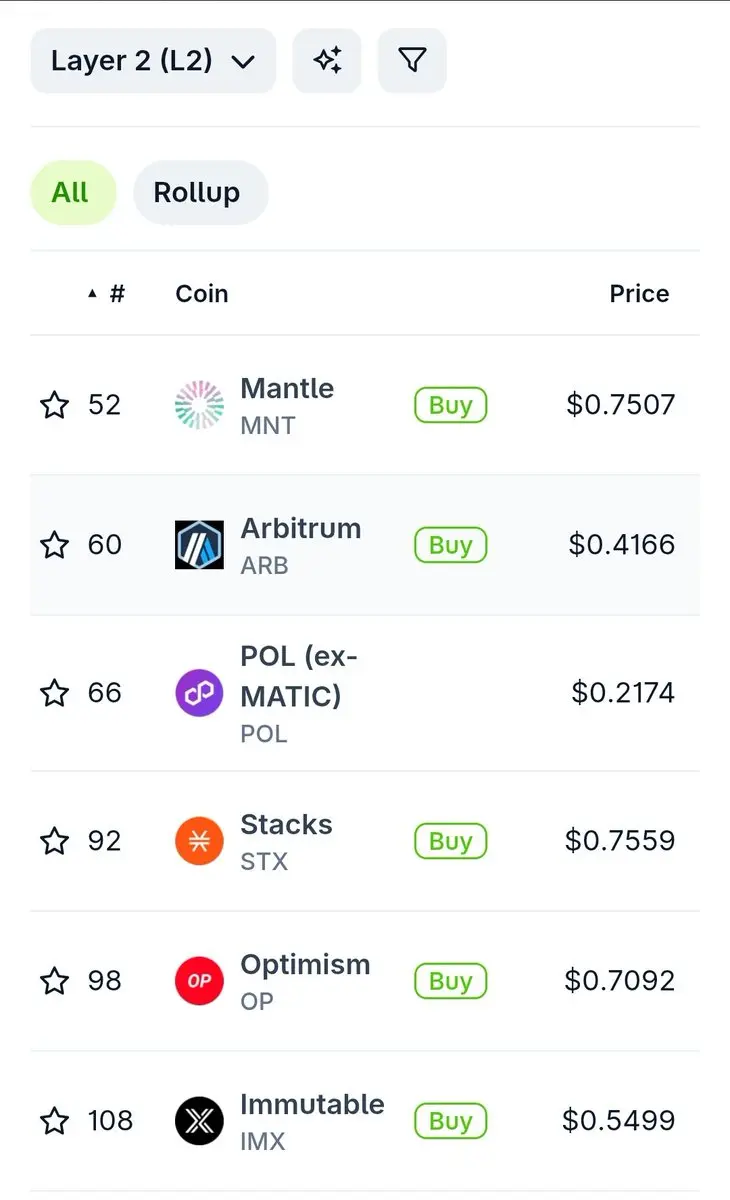The image size is (730, 1200).
Task: Click the Coin column header
Action: point(202,294)
